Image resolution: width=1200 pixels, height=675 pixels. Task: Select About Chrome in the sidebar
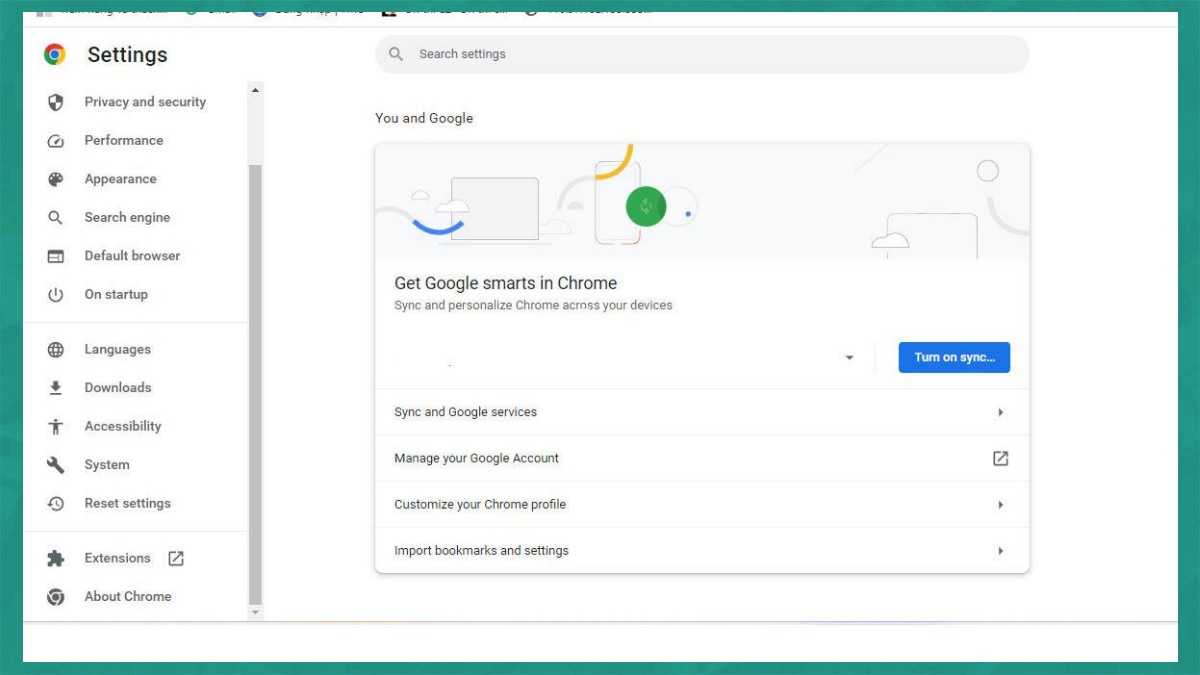127,596
